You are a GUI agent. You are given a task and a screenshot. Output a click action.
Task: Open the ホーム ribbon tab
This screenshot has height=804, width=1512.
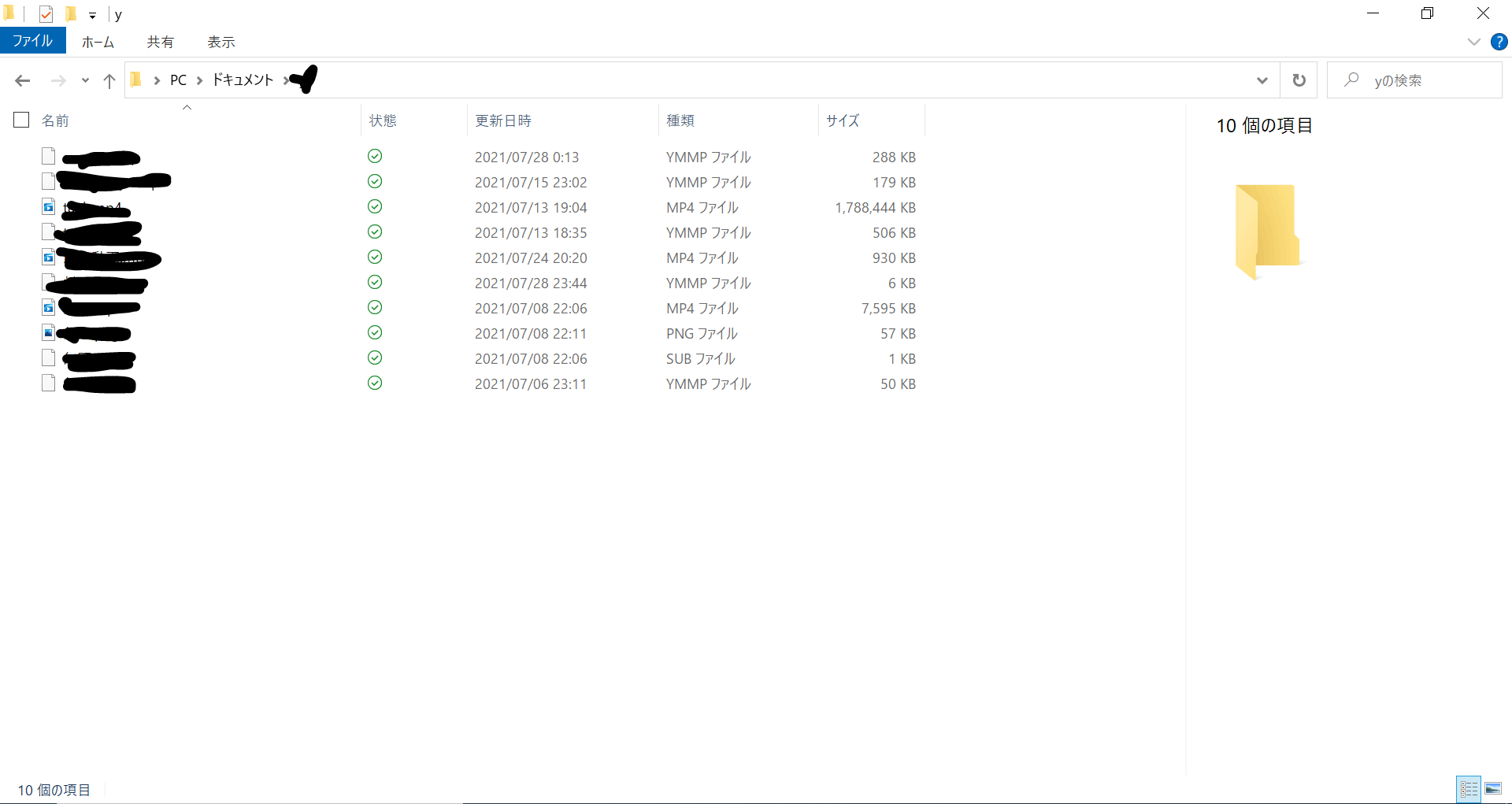(98, 42)
